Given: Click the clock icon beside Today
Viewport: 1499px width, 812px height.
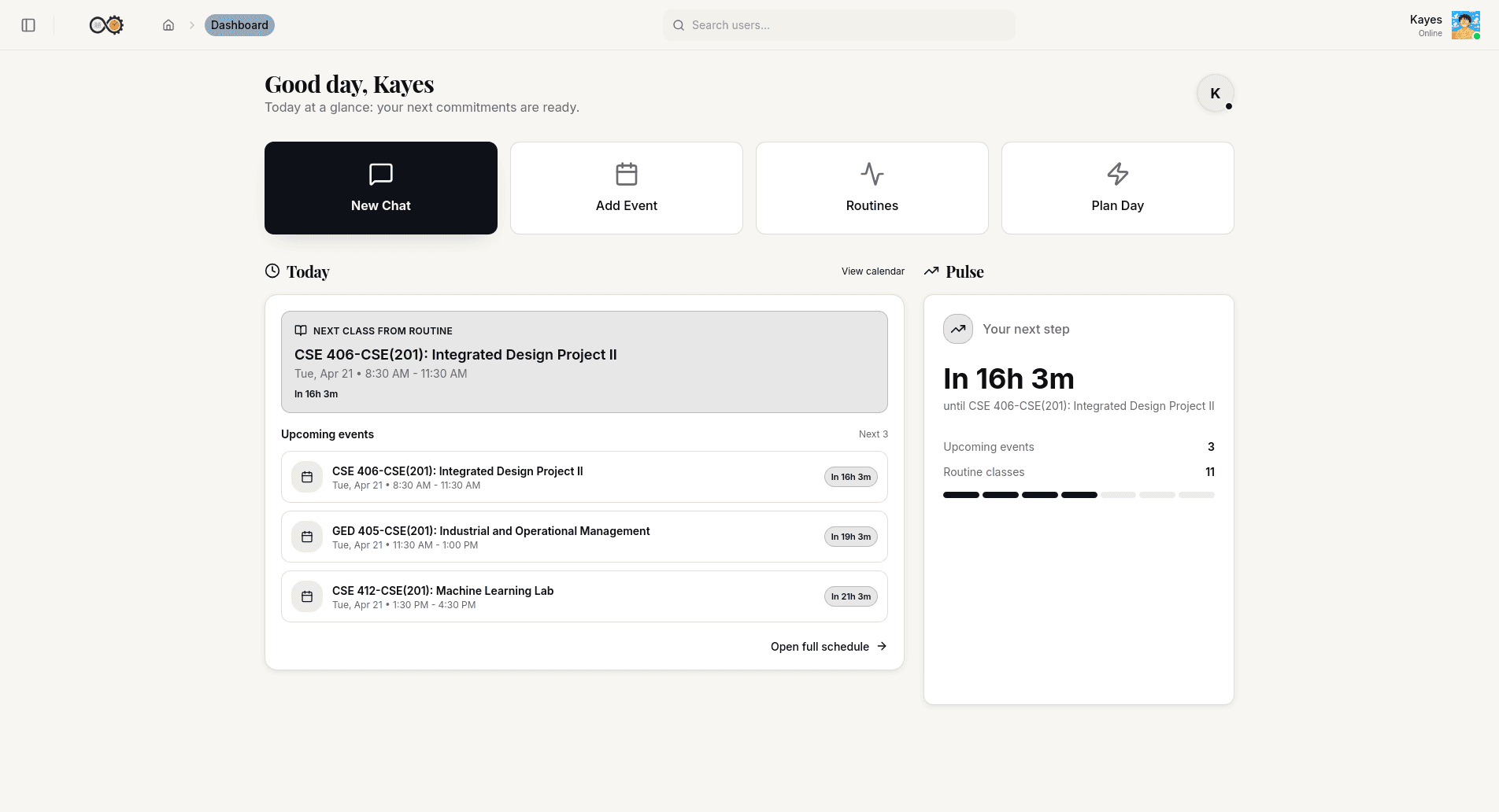Looking at the screenshot, I should pos(272,271).
